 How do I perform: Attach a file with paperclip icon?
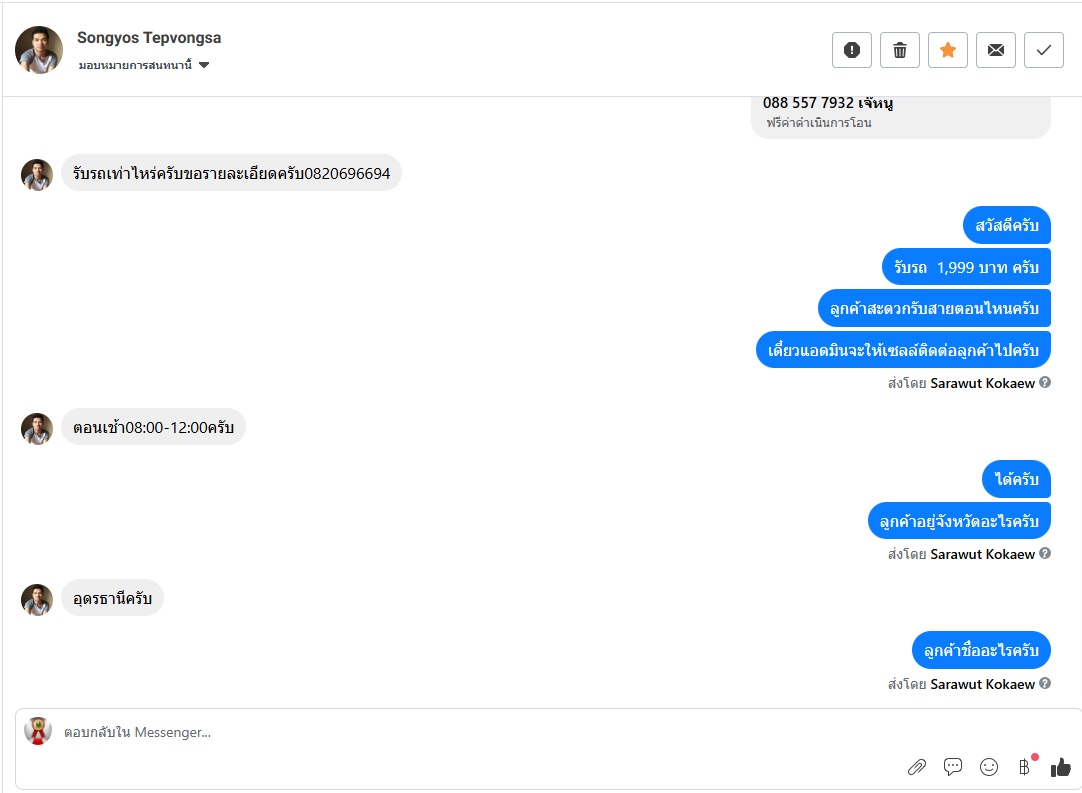(916, 767)
